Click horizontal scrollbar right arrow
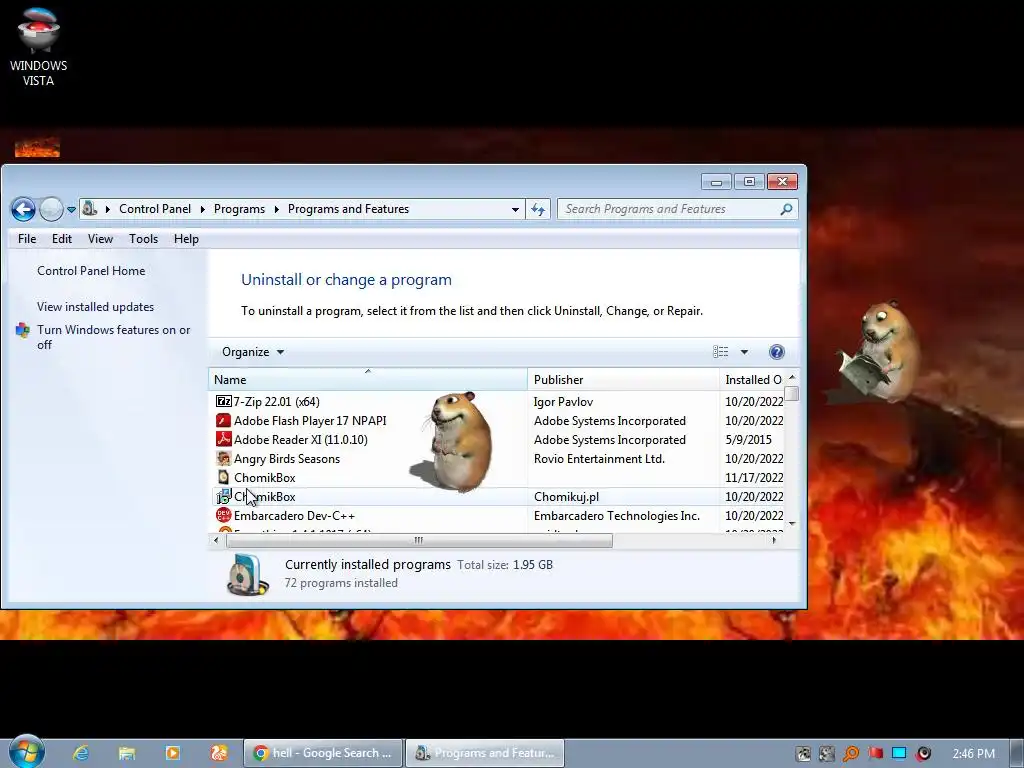 774,540
